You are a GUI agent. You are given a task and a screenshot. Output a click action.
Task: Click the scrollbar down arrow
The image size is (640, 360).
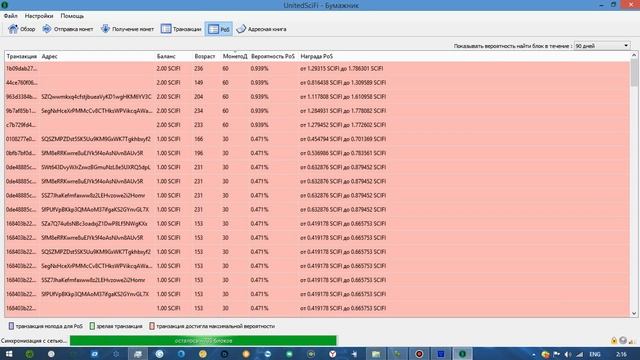coord(634,313)
